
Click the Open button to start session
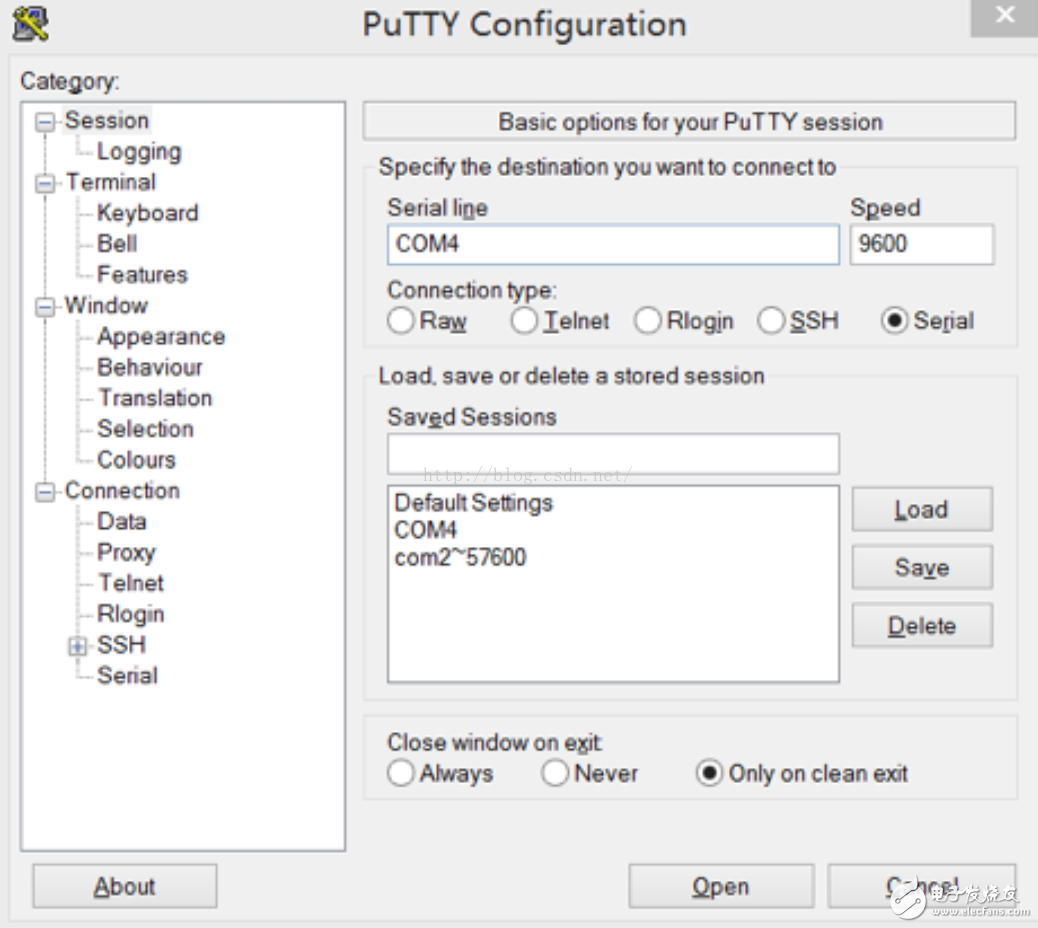coord(720,886)
